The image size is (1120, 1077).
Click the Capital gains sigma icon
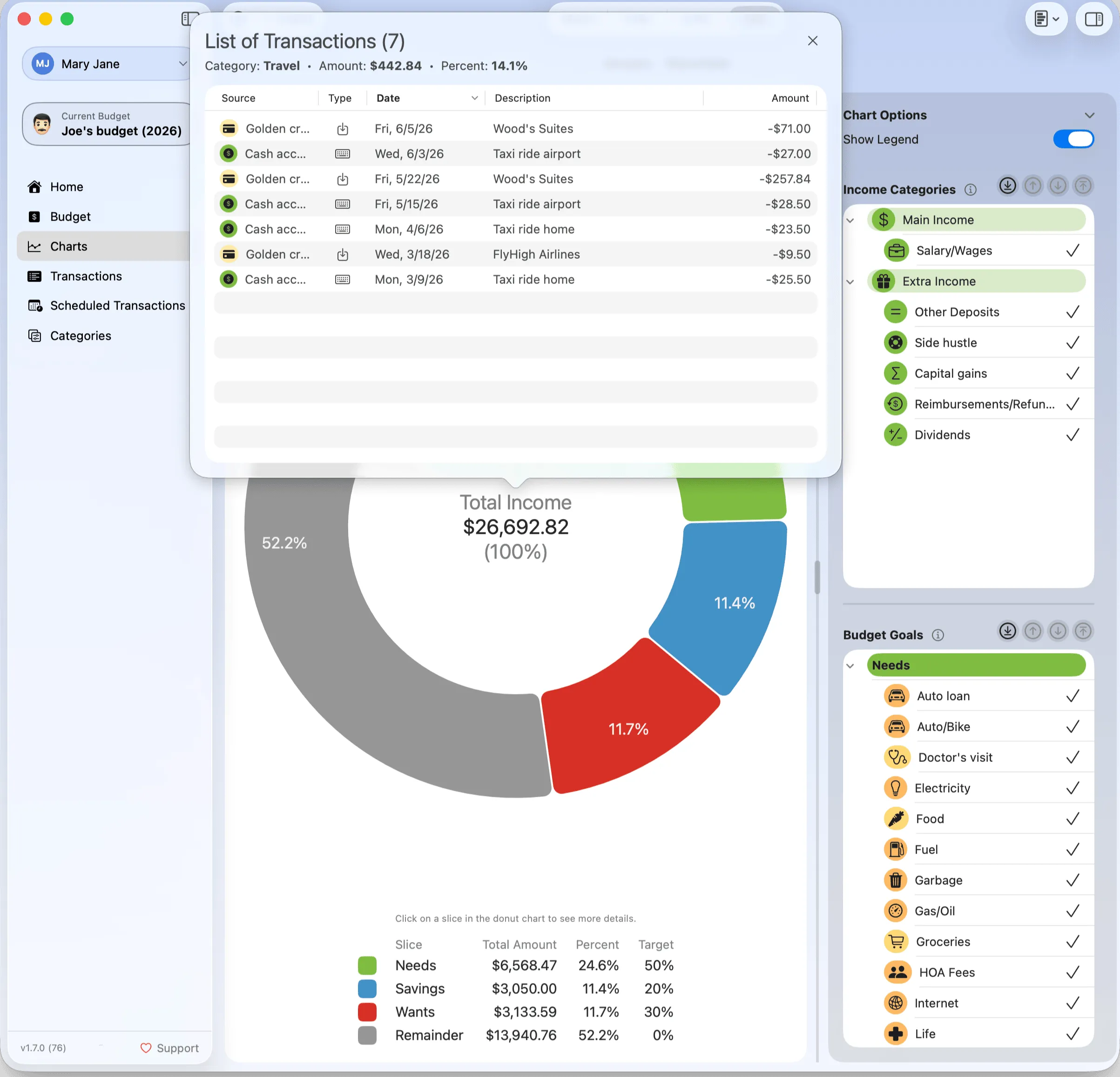[896, 374]
